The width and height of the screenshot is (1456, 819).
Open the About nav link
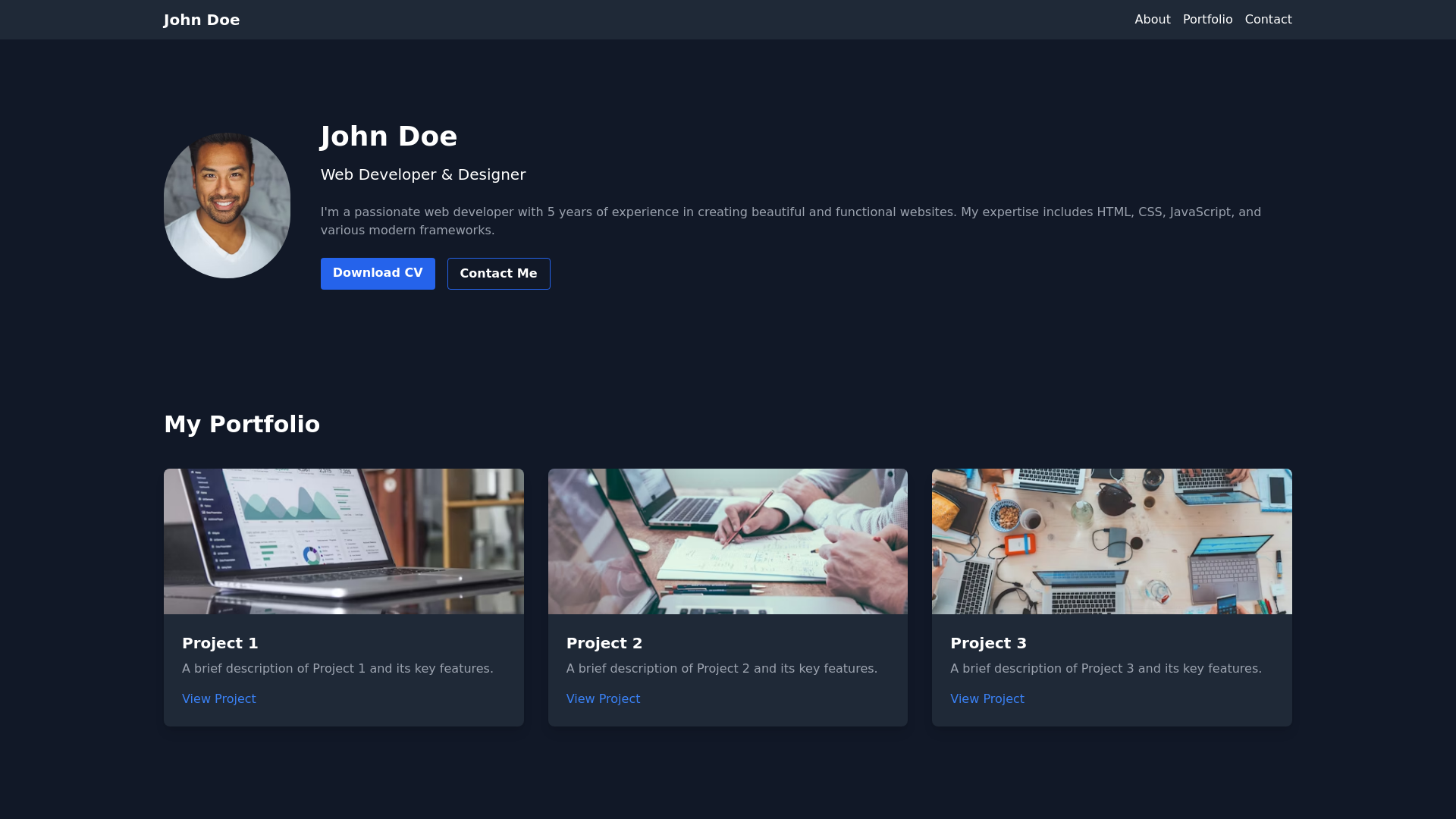pyautogui.click(x=1152, y=20)
